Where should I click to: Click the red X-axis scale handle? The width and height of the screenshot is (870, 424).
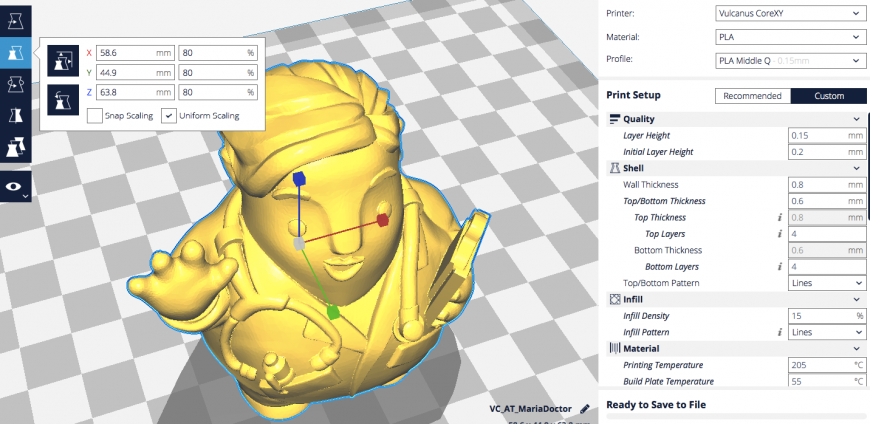[382, 220]
